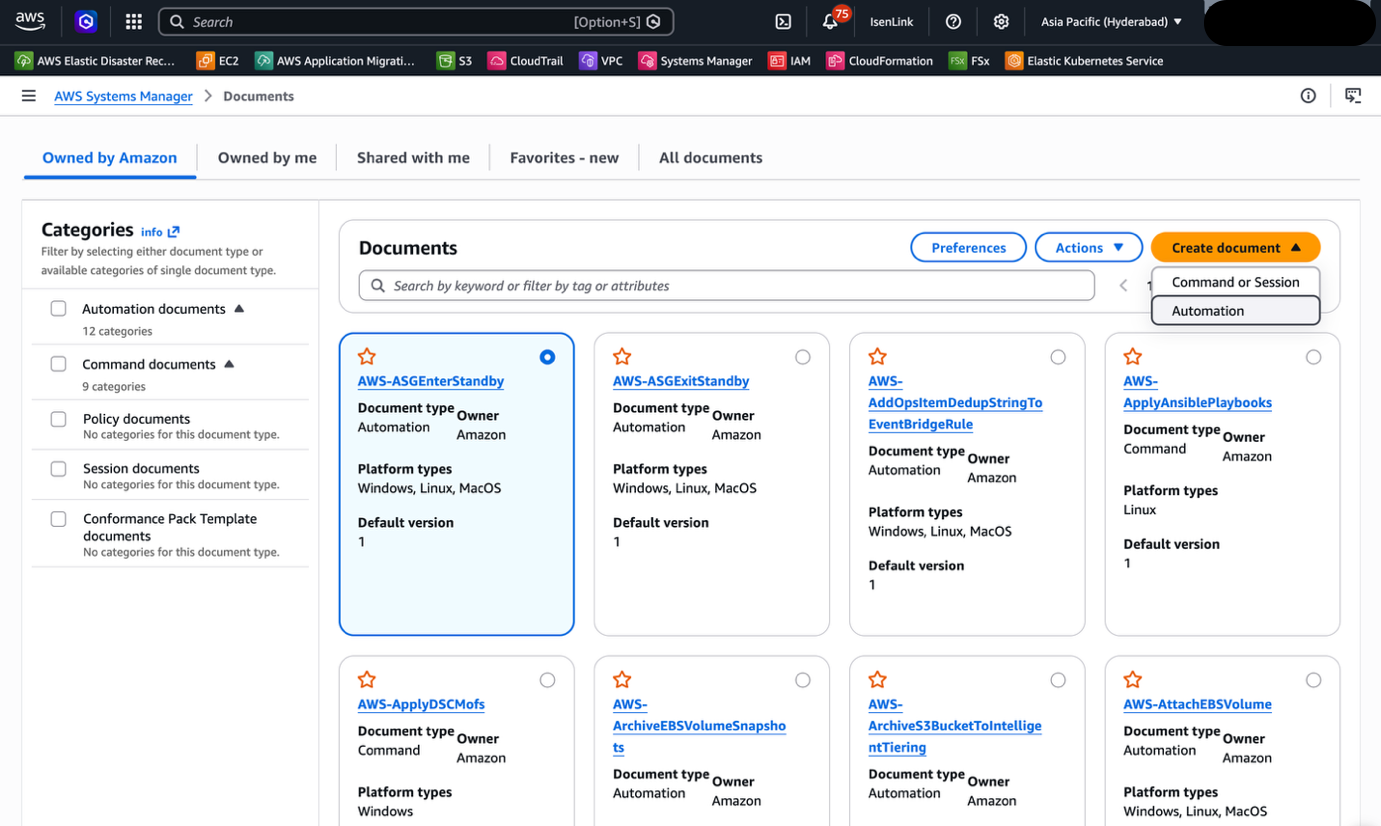Star the AWS-ArchiveEBSVolumeSnapshots document
1381x826 pixels.
(622, 680)
